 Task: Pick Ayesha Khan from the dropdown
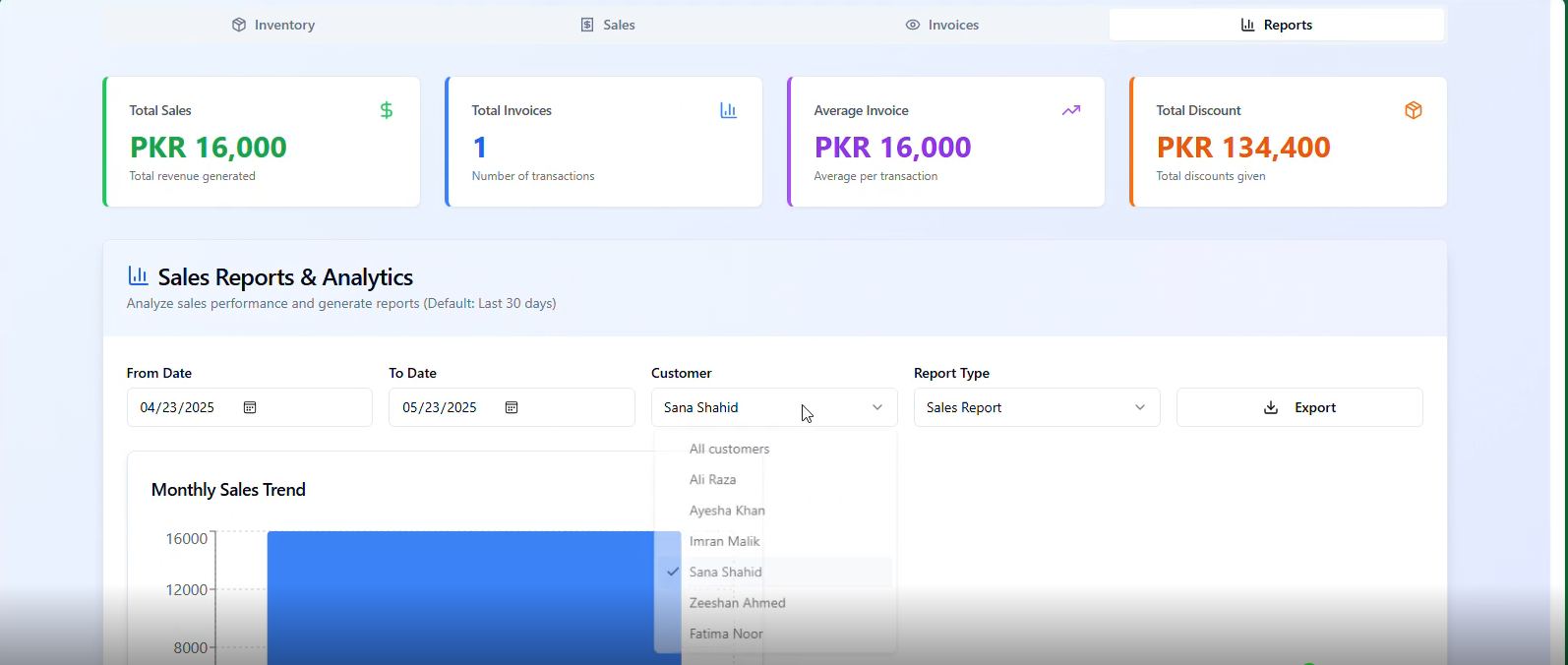(775, 511)
